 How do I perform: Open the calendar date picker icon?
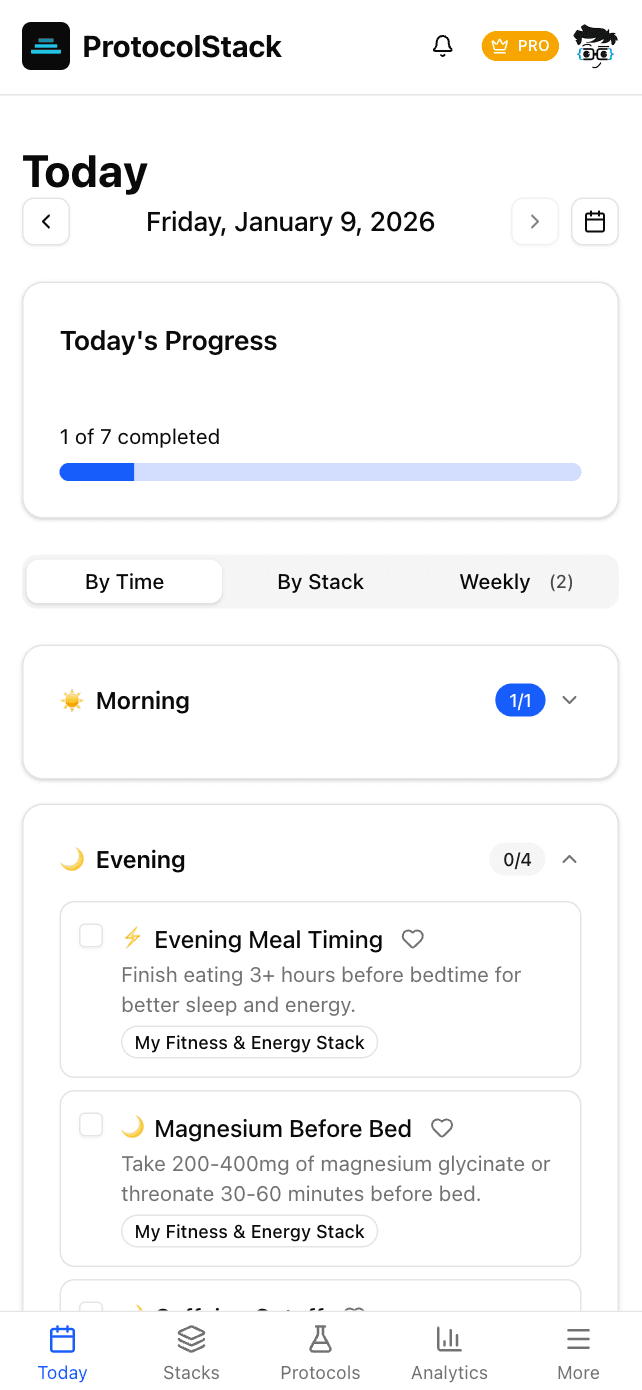[x=595, y=221]
